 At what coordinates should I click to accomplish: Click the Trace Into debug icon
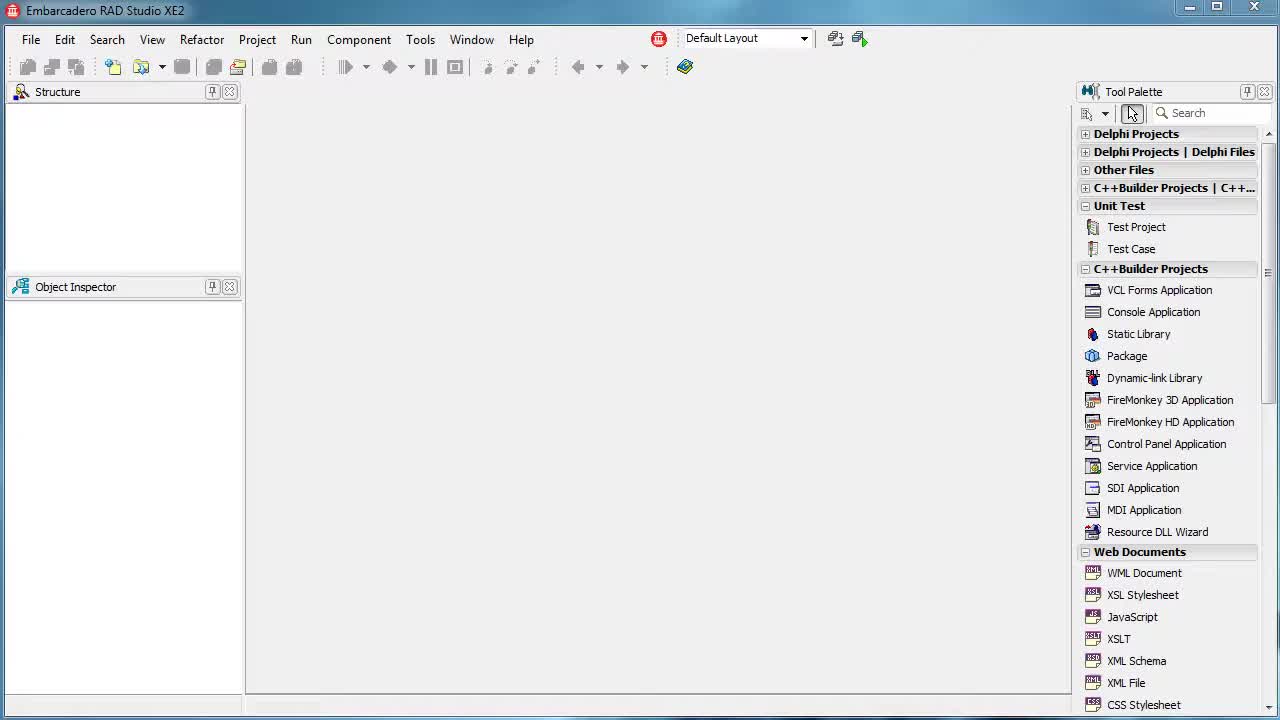(488, 67)
